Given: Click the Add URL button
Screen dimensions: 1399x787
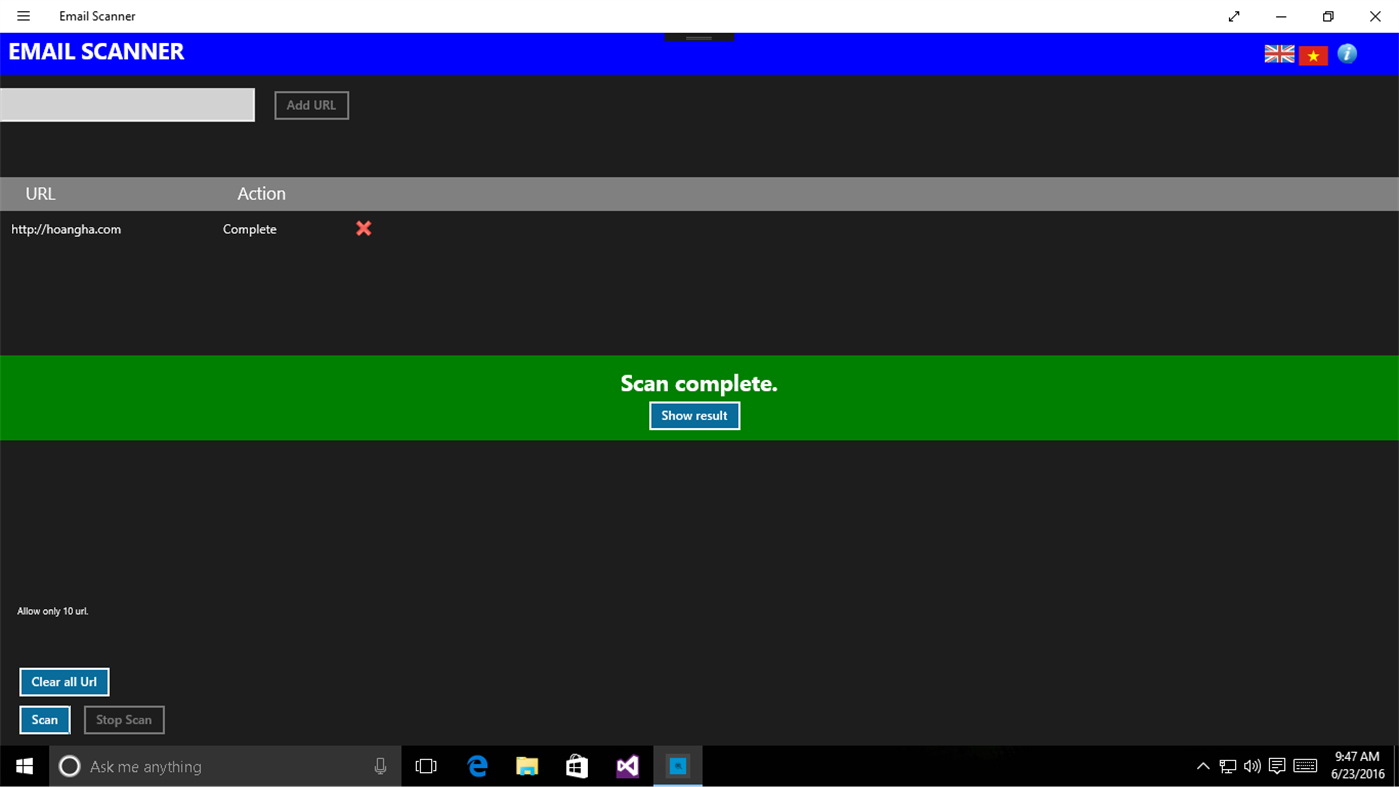Looking at the screenshot, I should 311,105.
